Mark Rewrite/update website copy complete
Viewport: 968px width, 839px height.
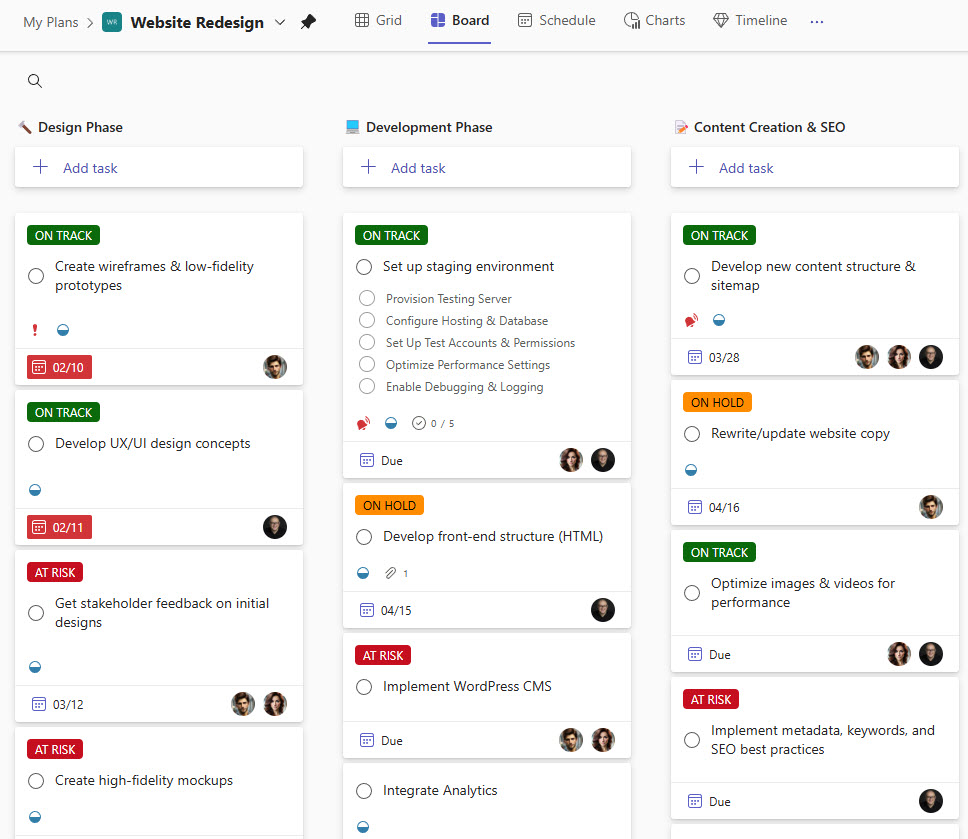pos(692,434)
